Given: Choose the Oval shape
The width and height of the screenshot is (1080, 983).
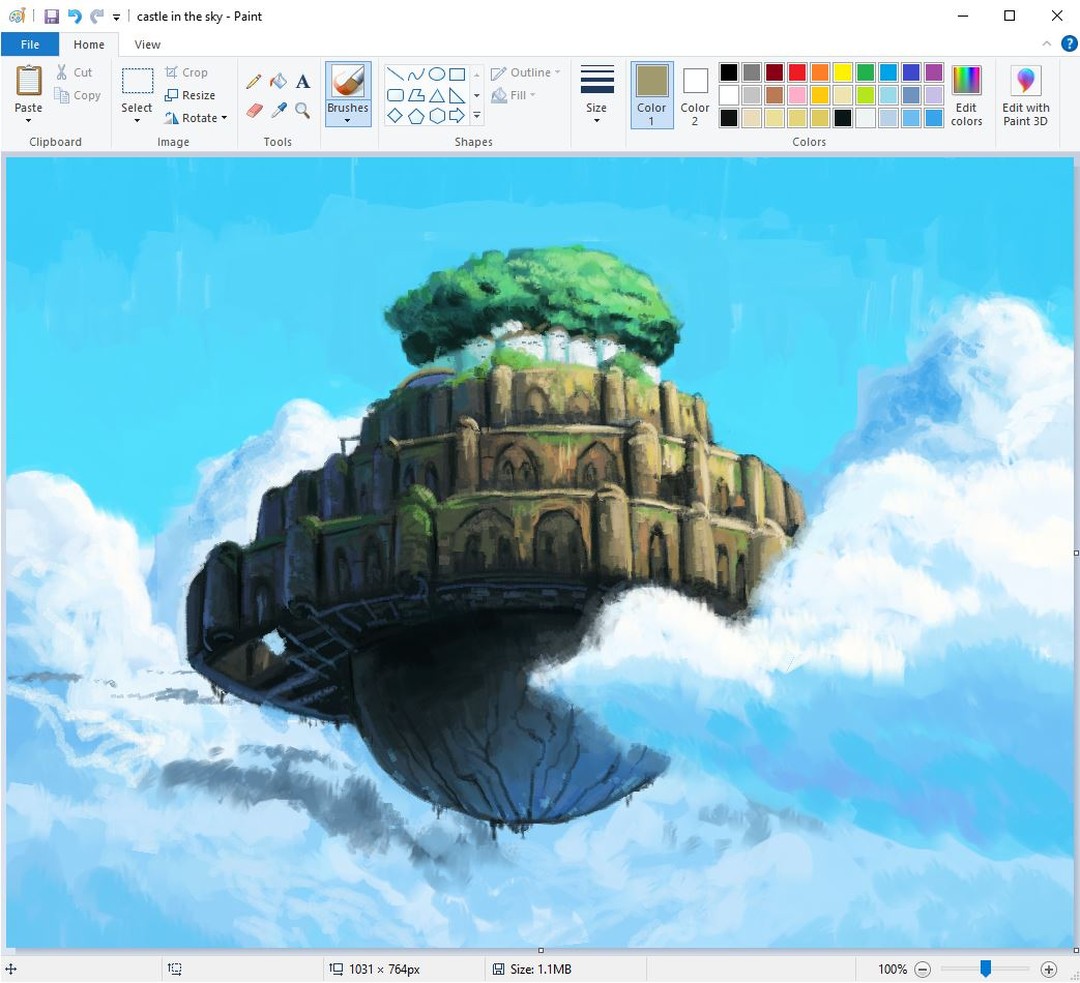Looking at the screenshot, I should tap(437, 74).
